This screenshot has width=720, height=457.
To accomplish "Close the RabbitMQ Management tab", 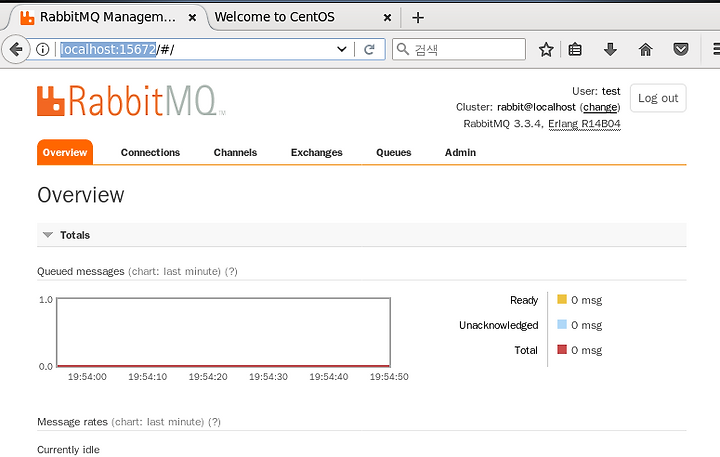I will pyautogui.click(x=192, y=17).
